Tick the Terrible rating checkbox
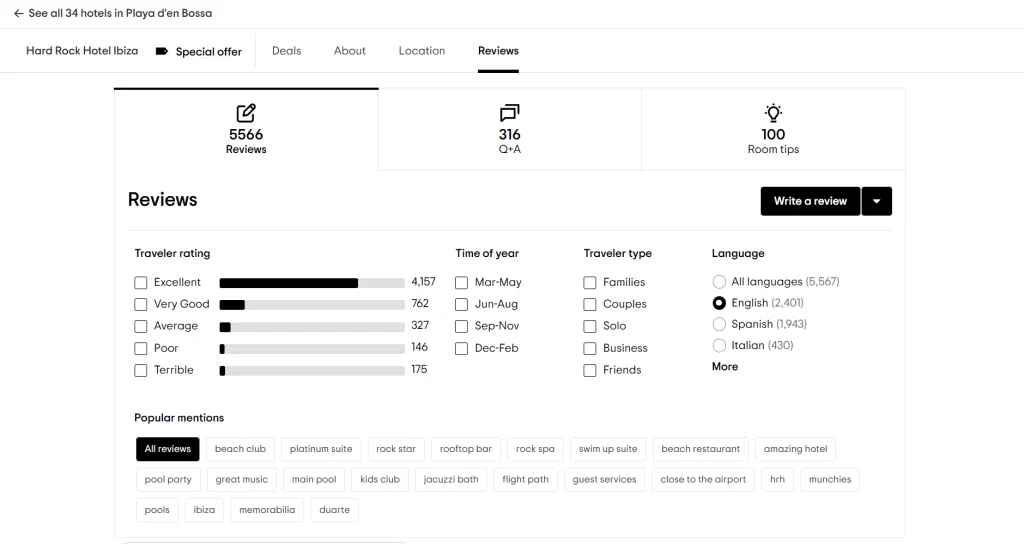Screen dimensions: 1024x544 point(141,371)
